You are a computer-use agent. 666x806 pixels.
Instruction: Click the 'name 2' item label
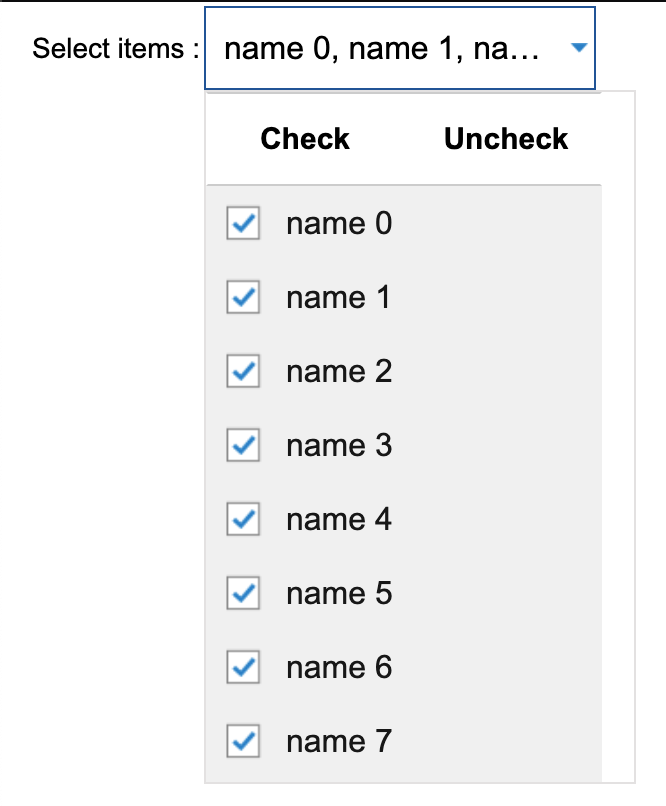339,371
